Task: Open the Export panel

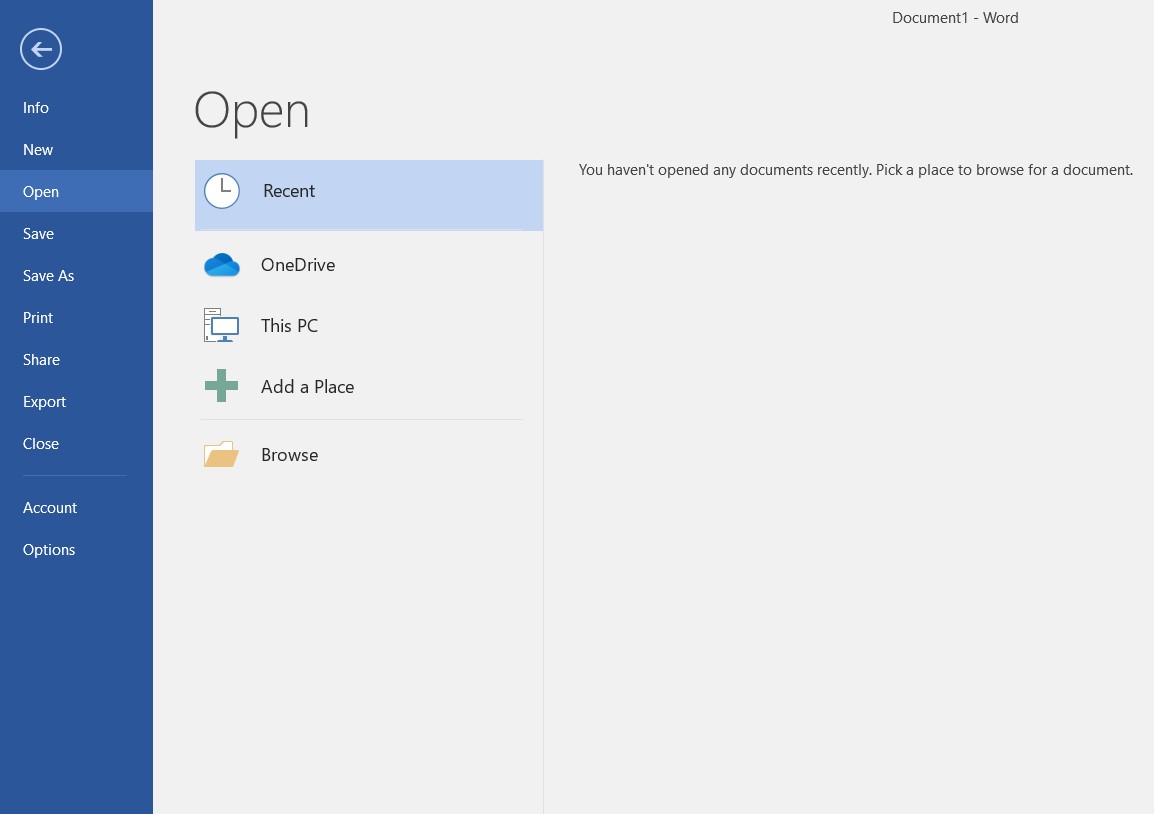Action: 44,401
